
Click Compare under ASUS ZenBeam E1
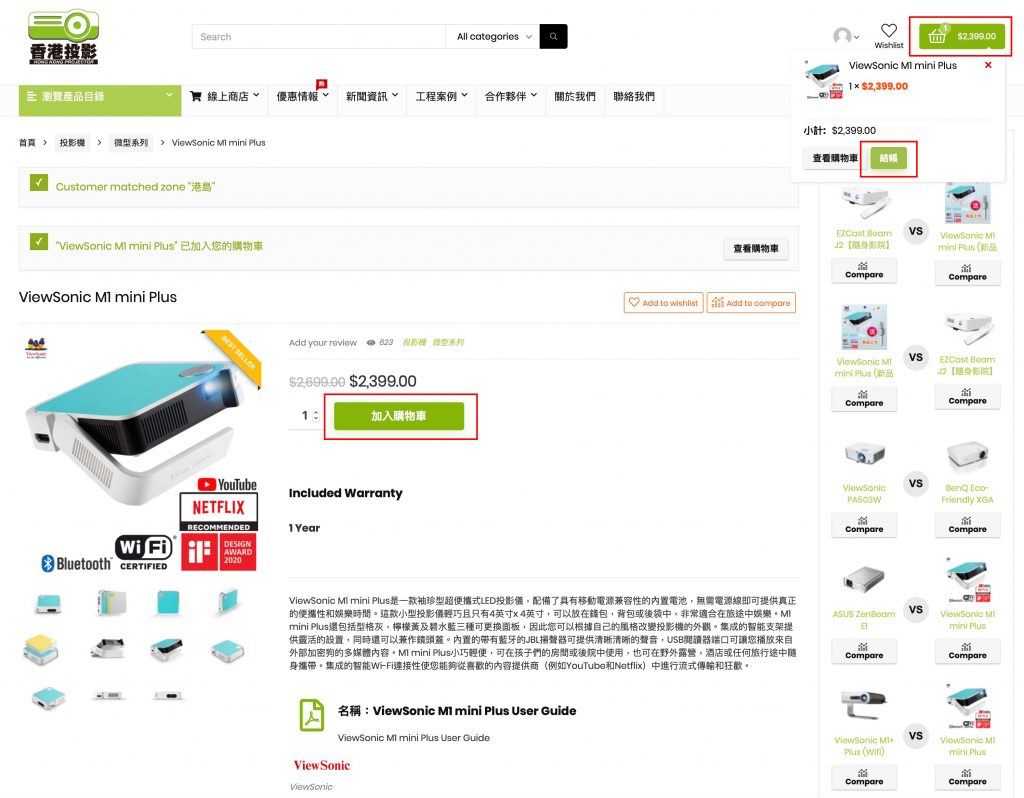point(864,651)
